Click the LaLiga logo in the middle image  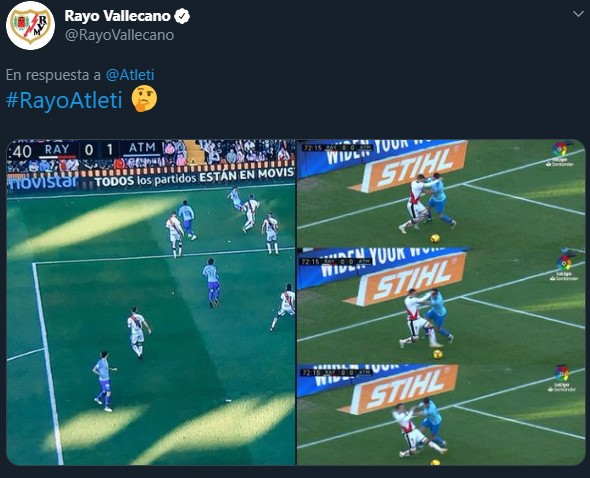tap(564, 267)
